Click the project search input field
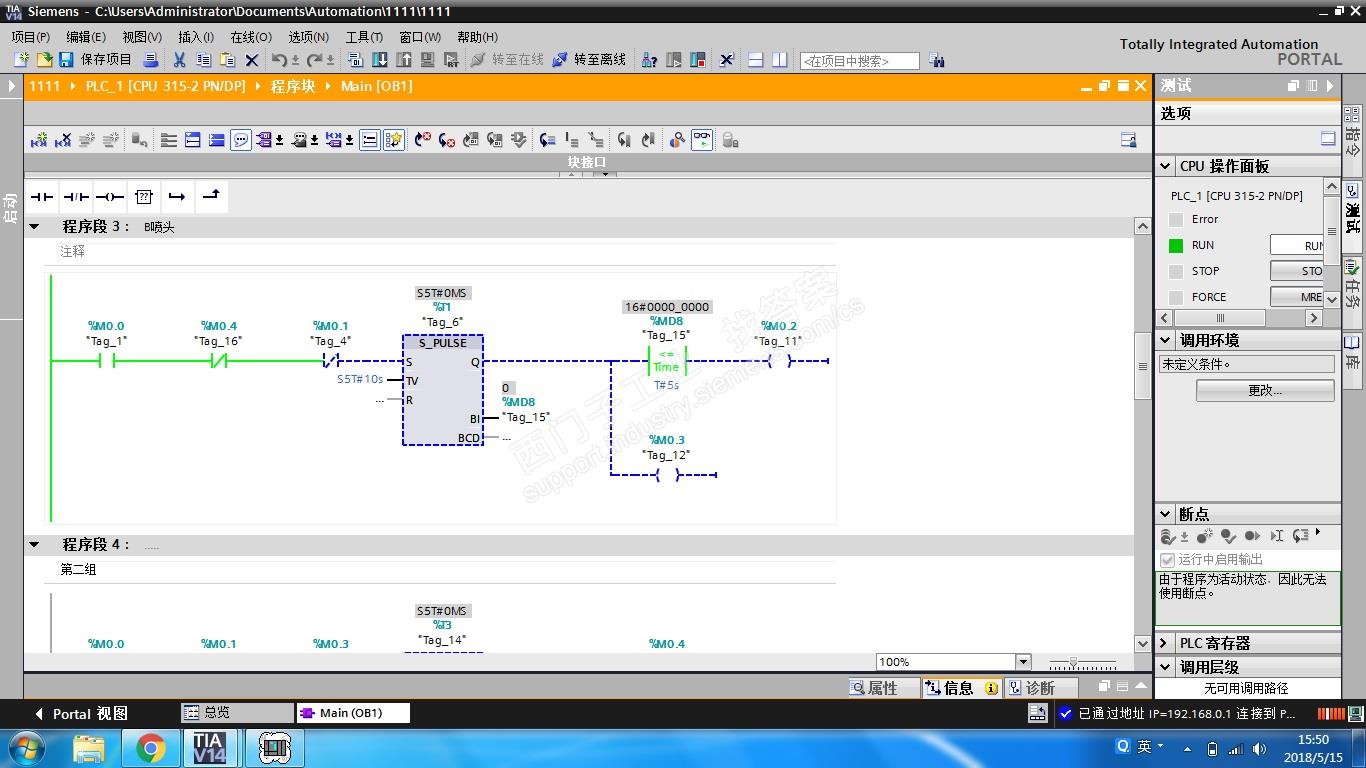 tap(859, 61)
